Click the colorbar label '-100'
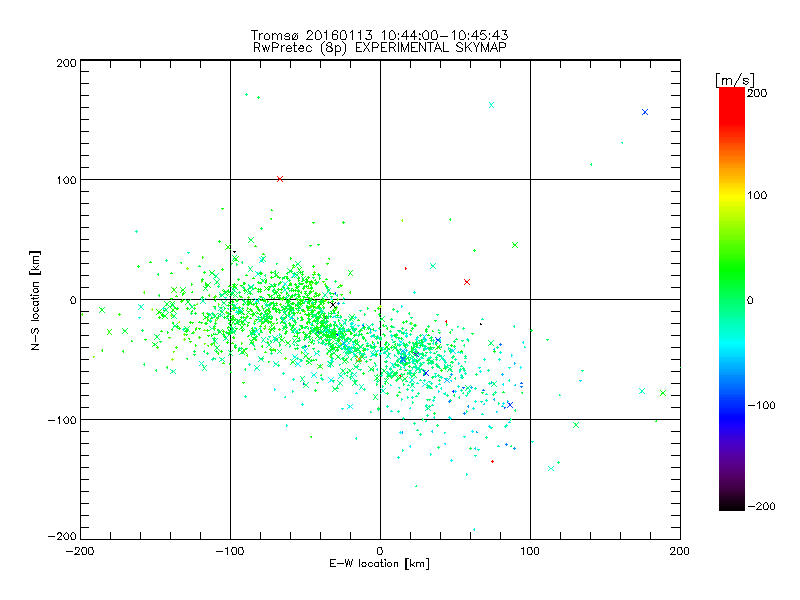800x600 pixels. (x=761, y=405)
